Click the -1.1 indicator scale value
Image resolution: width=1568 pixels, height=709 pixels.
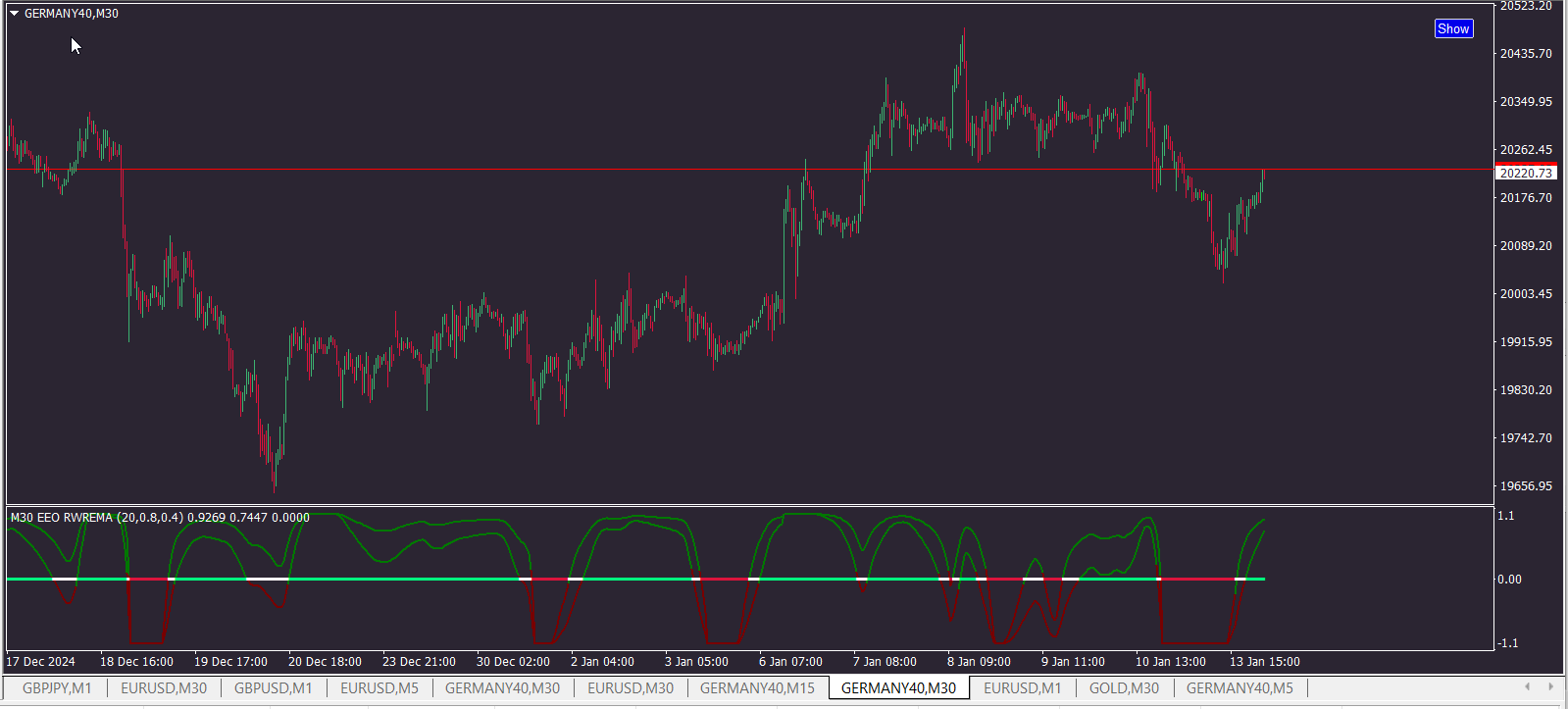[1506, 643]
